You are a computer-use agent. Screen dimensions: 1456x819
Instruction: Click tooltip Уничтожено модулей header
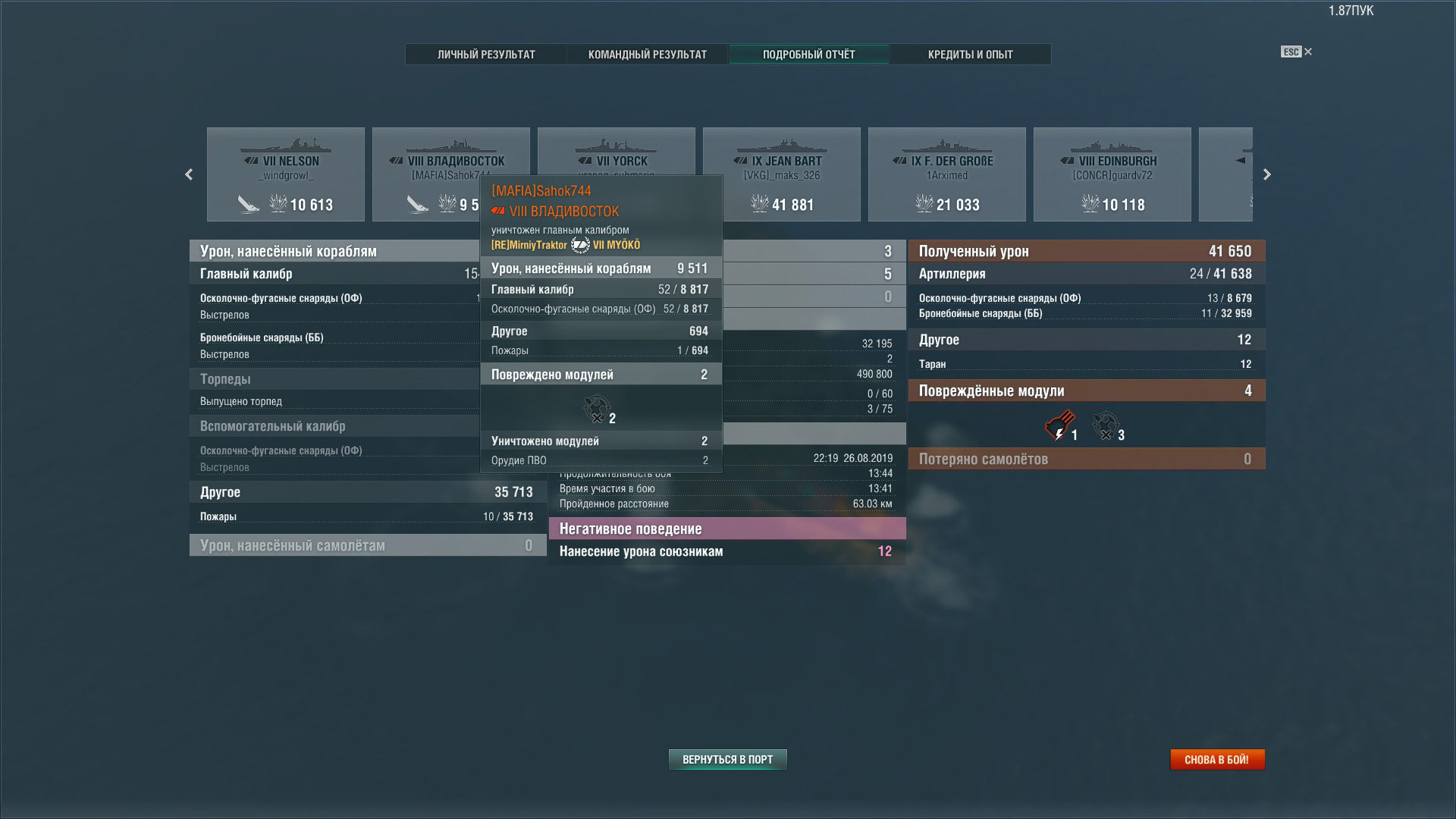(601, 441)
